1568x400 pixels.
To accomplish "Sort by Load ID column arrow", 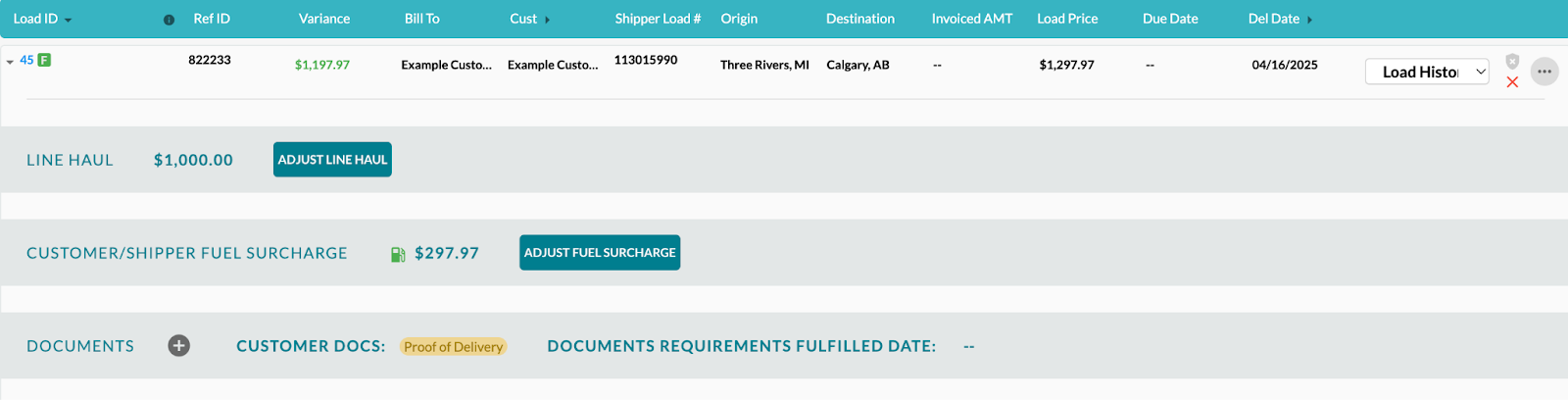I will (68, 21).
